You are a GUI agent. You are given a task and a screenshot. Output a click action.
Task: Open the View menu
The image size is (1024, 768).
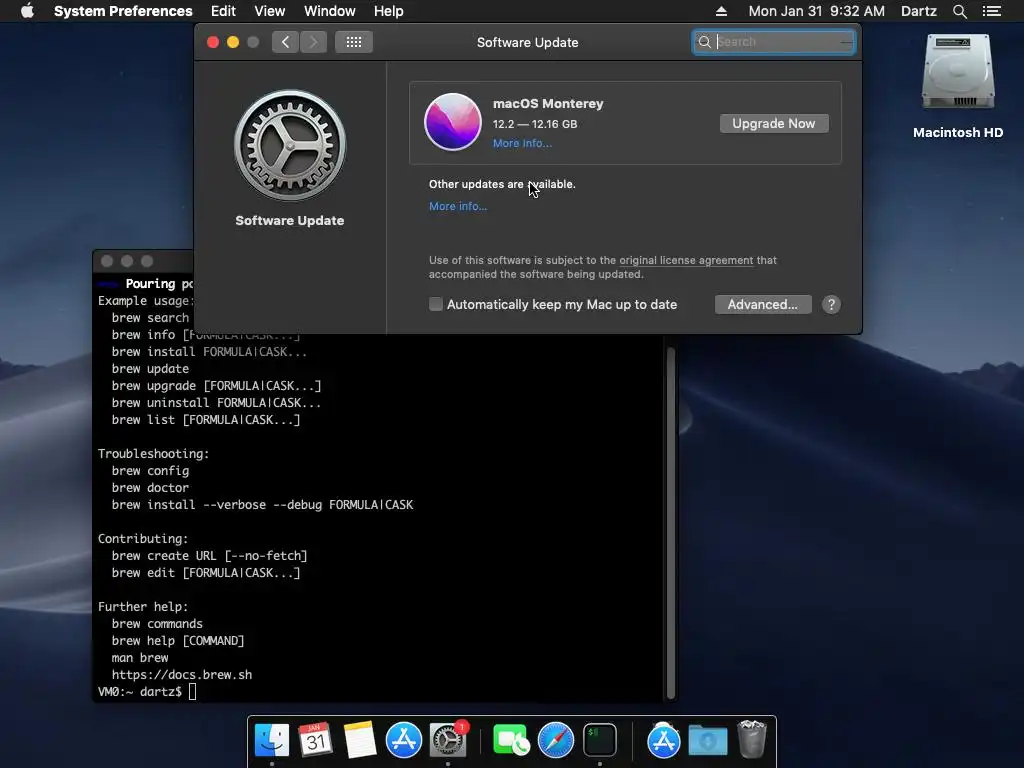coord(270,11)
